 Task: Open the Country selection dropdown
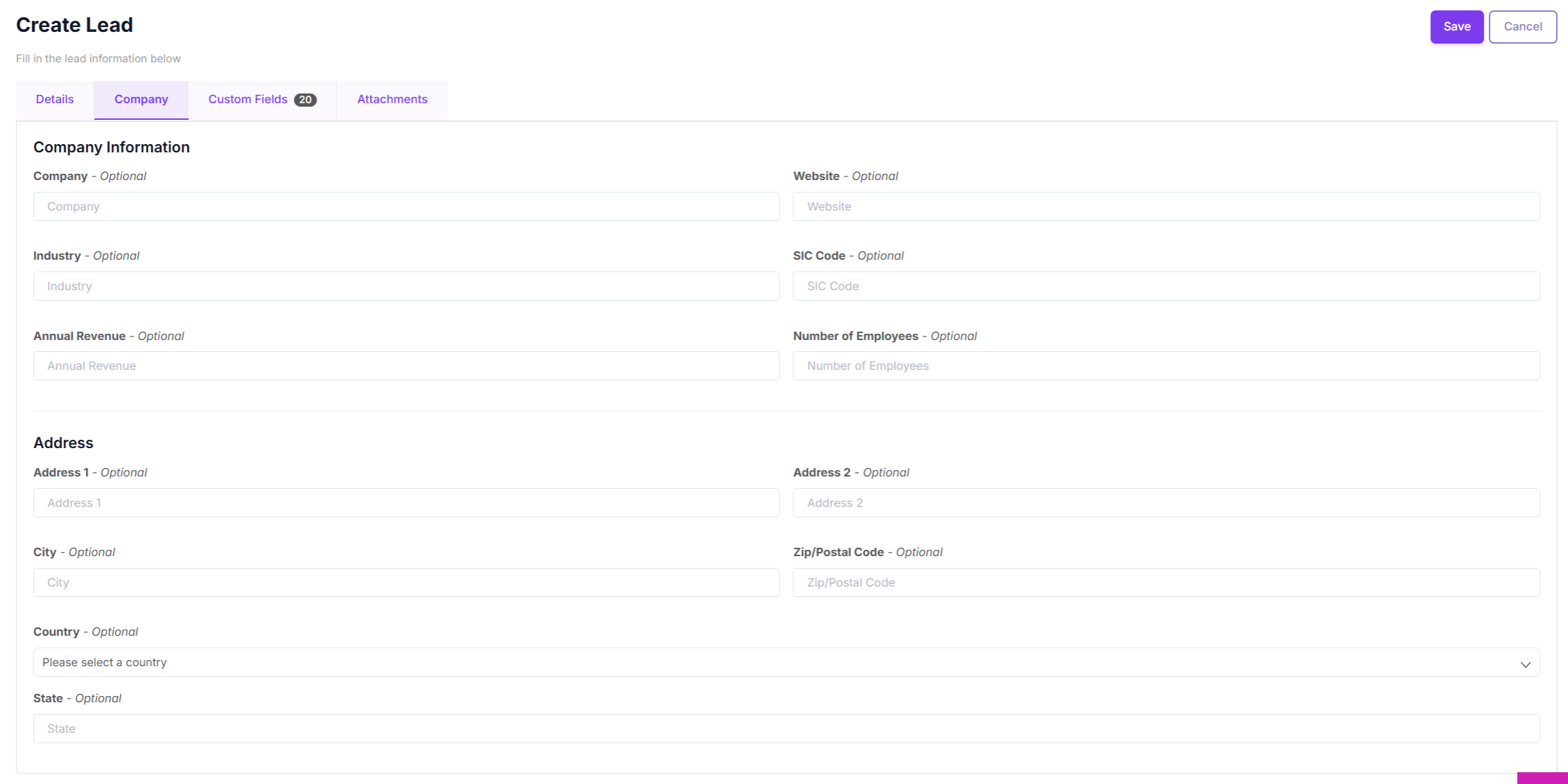pyautogui.click(x=786, y=662)
